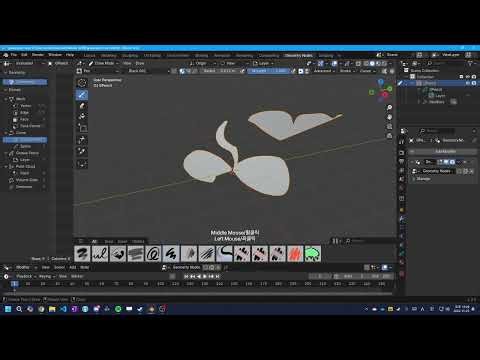This screenshot has height=360, width=480.
Task: Open the File menu
Action: [14, 55]
